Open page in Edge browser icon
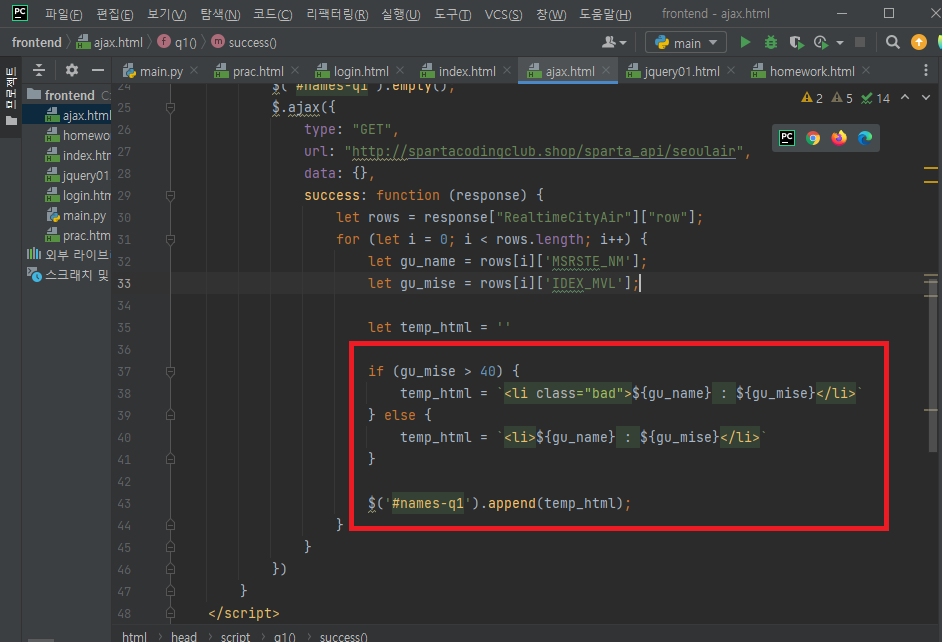Image resolution: width=942 pixels, height=642 pixels. pos(865,138)
